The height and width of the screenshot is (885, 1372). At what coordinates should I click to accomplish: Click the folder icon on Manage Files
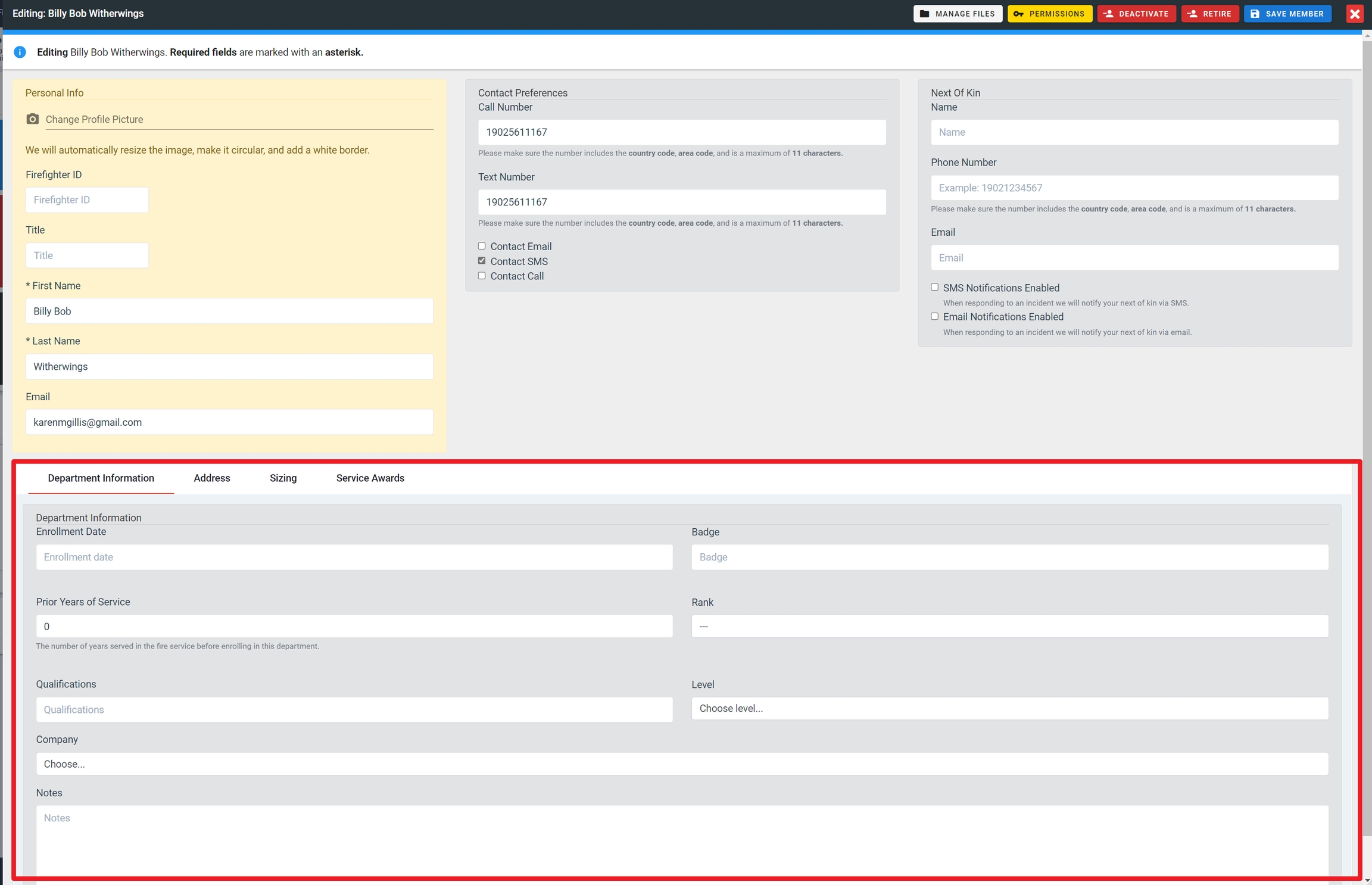925,14
